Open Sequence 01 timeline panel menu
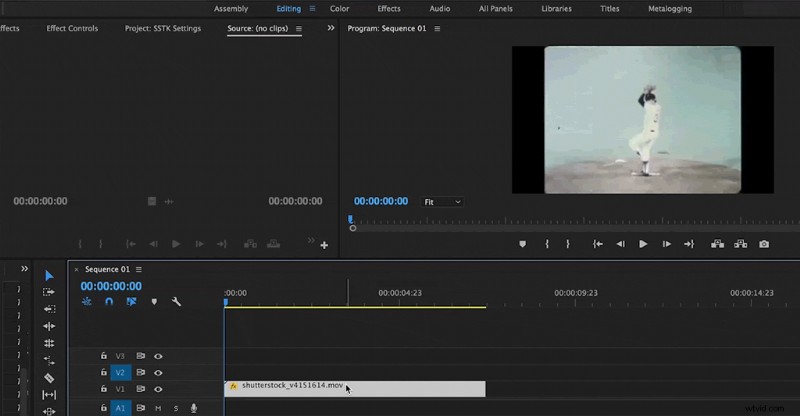The image size is (800, 416). (139, 270)
